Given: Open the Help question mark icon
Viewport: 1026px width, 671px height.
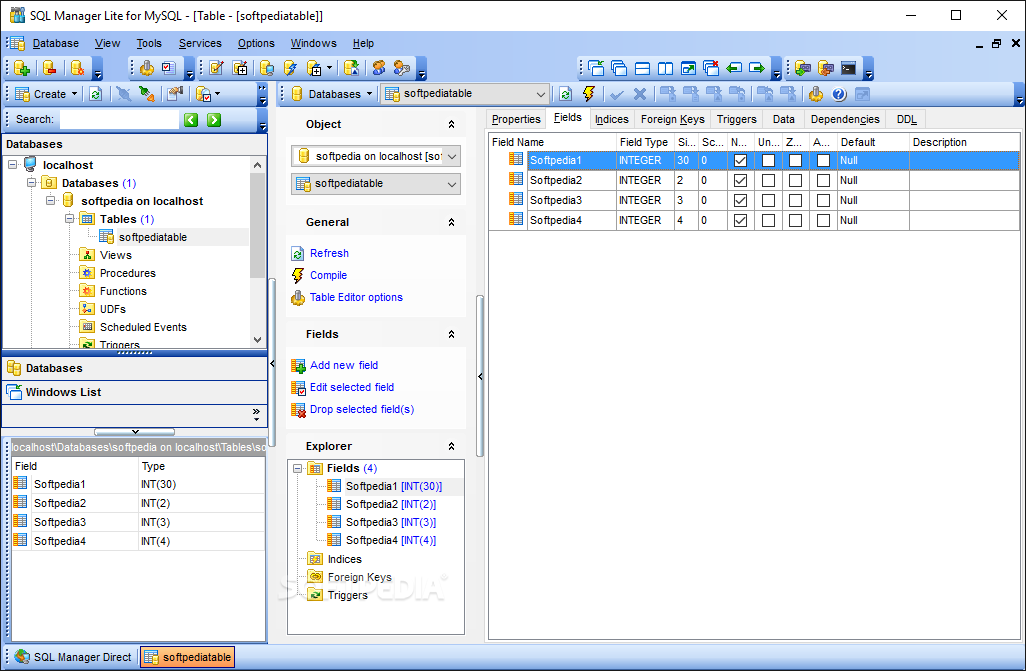Looking at the screenshot, I should 839,94.
